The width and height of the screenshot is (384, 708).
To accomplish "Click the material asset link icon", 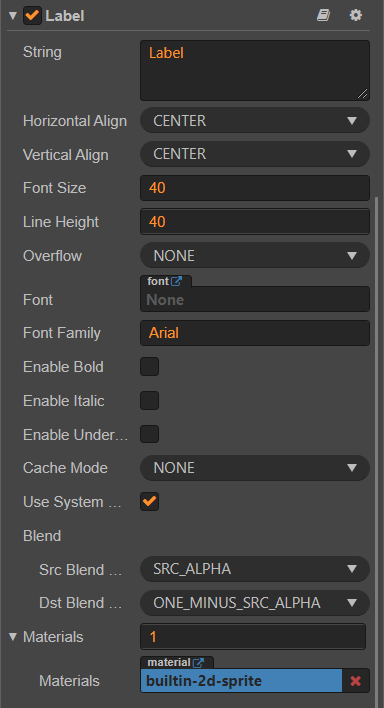I will 198,662.
